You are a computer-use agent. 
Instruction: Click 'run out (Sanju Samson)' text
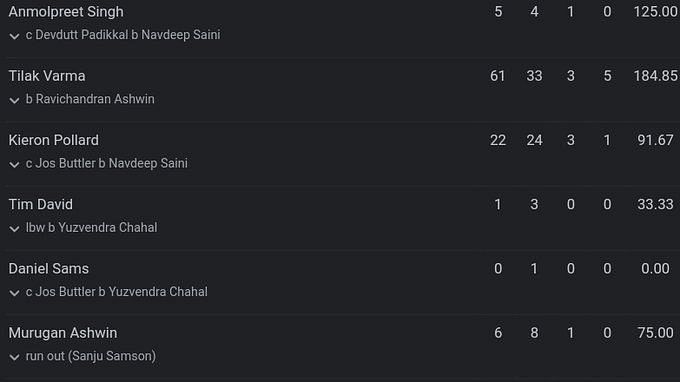[x=91, y=356]
